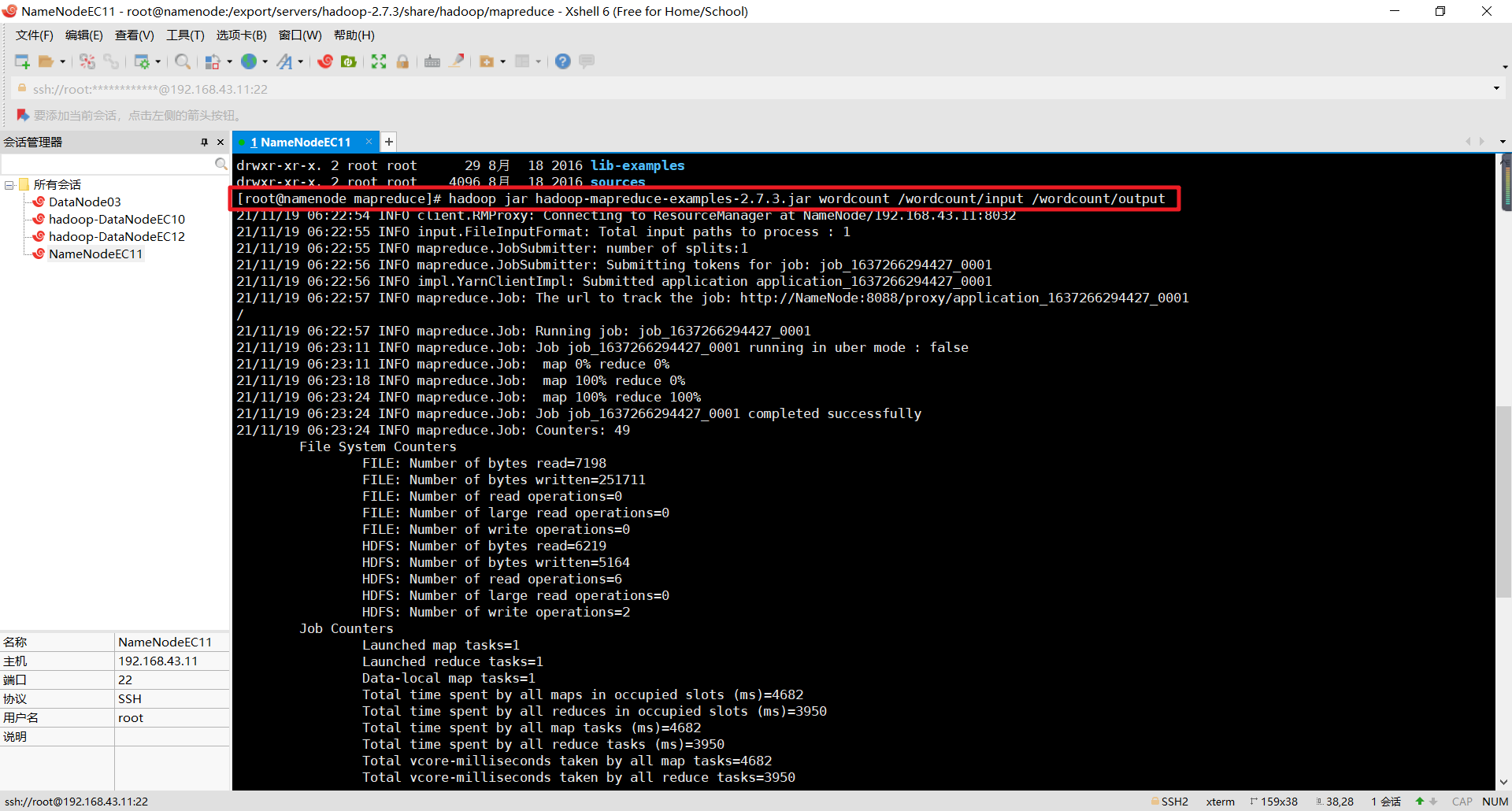Click the SSH2 status bar indicator
This screenshot has width=1512, height=811.
[1169, 802]
